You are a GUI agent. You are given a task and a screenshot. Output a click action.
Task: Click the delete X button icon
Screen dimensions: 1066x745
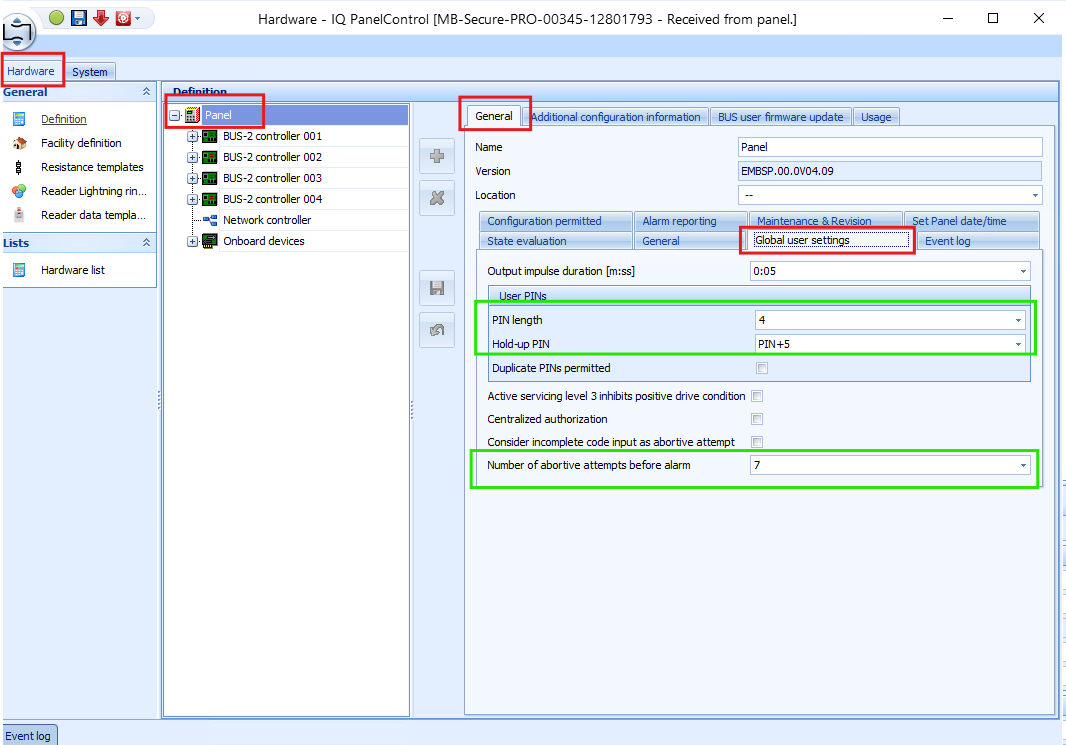point(437,198)
